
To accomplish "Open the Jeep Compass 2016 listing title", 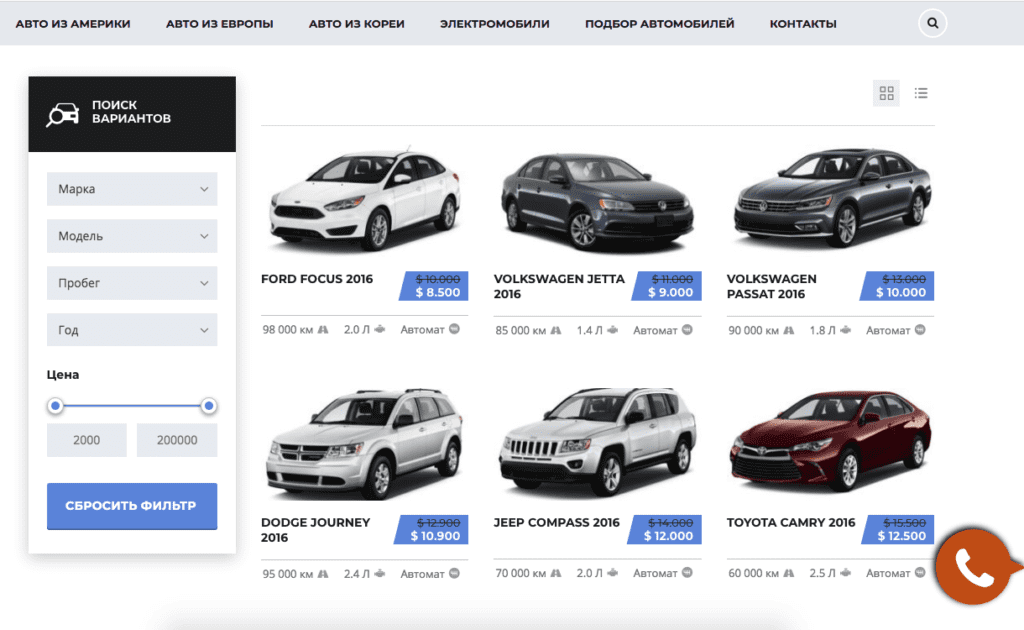I will click(556, 522).
